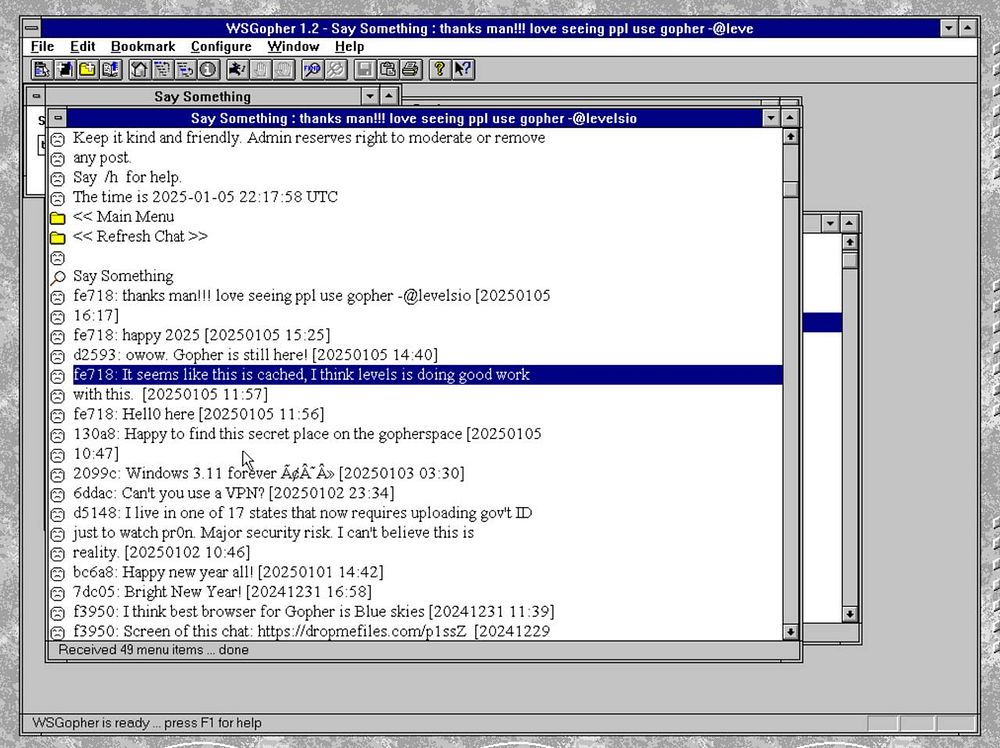Open the control menu of the background Say Something window

[x=36, y=96]
